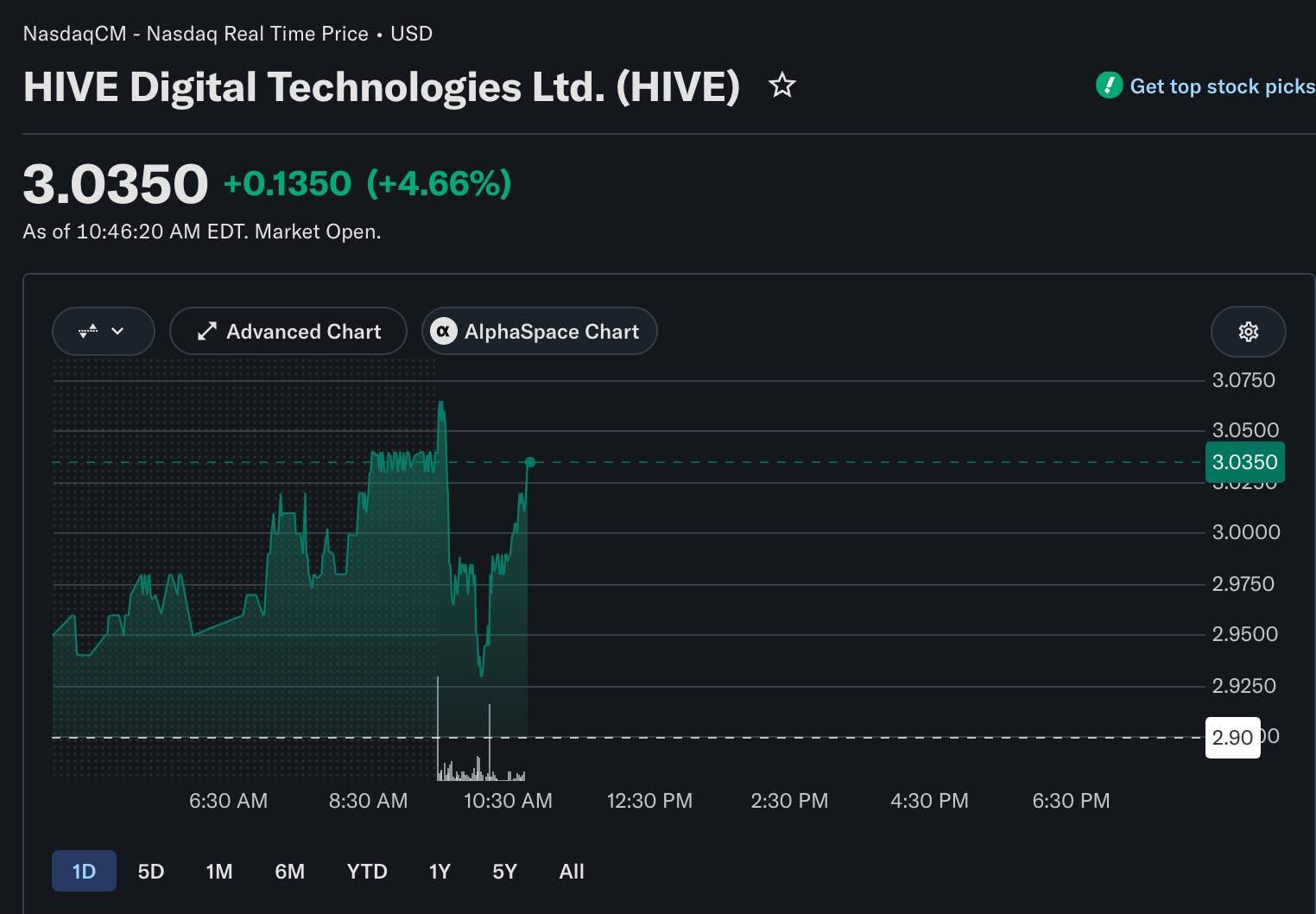Viewport: 1316px width, 914px height.
Task: Open the chart type dropdown
Action: point(103,331)
